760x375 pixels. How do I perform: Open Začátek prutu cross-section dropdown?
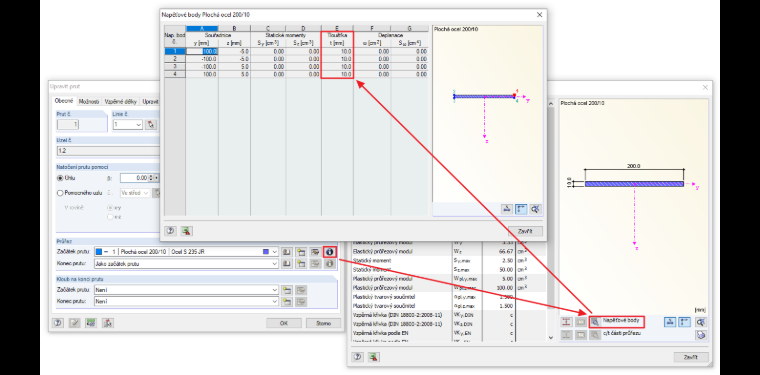pyautogui.click(x=274, y=252)
